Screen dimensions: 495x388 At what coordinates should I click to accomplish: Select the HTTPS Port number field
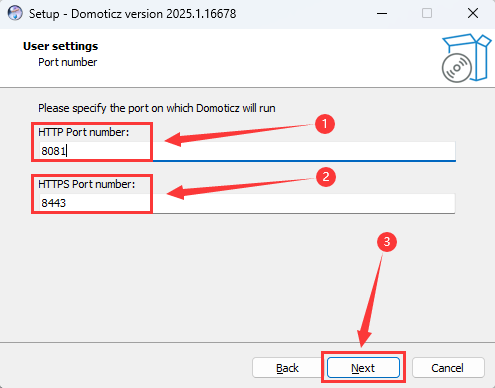point(247,203)
